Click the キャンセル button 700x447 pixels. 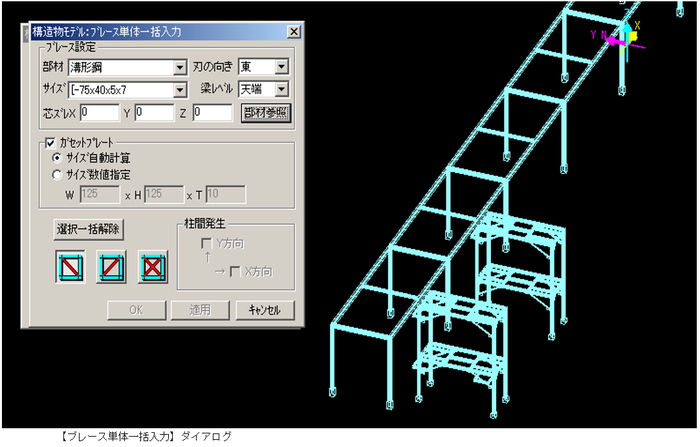point(265,310)
